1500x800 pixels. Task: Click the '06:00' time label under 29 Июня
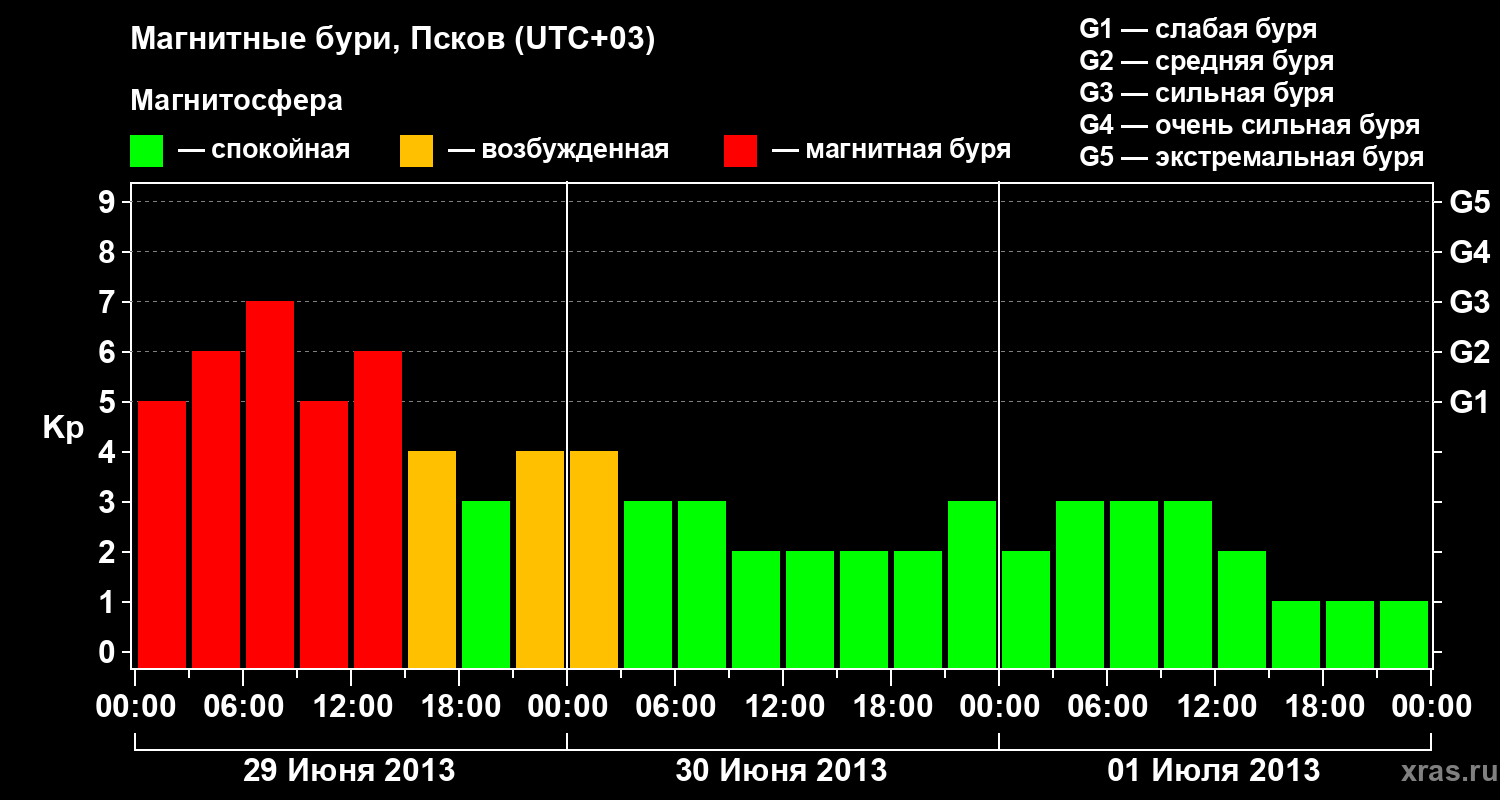coord(243,707)
